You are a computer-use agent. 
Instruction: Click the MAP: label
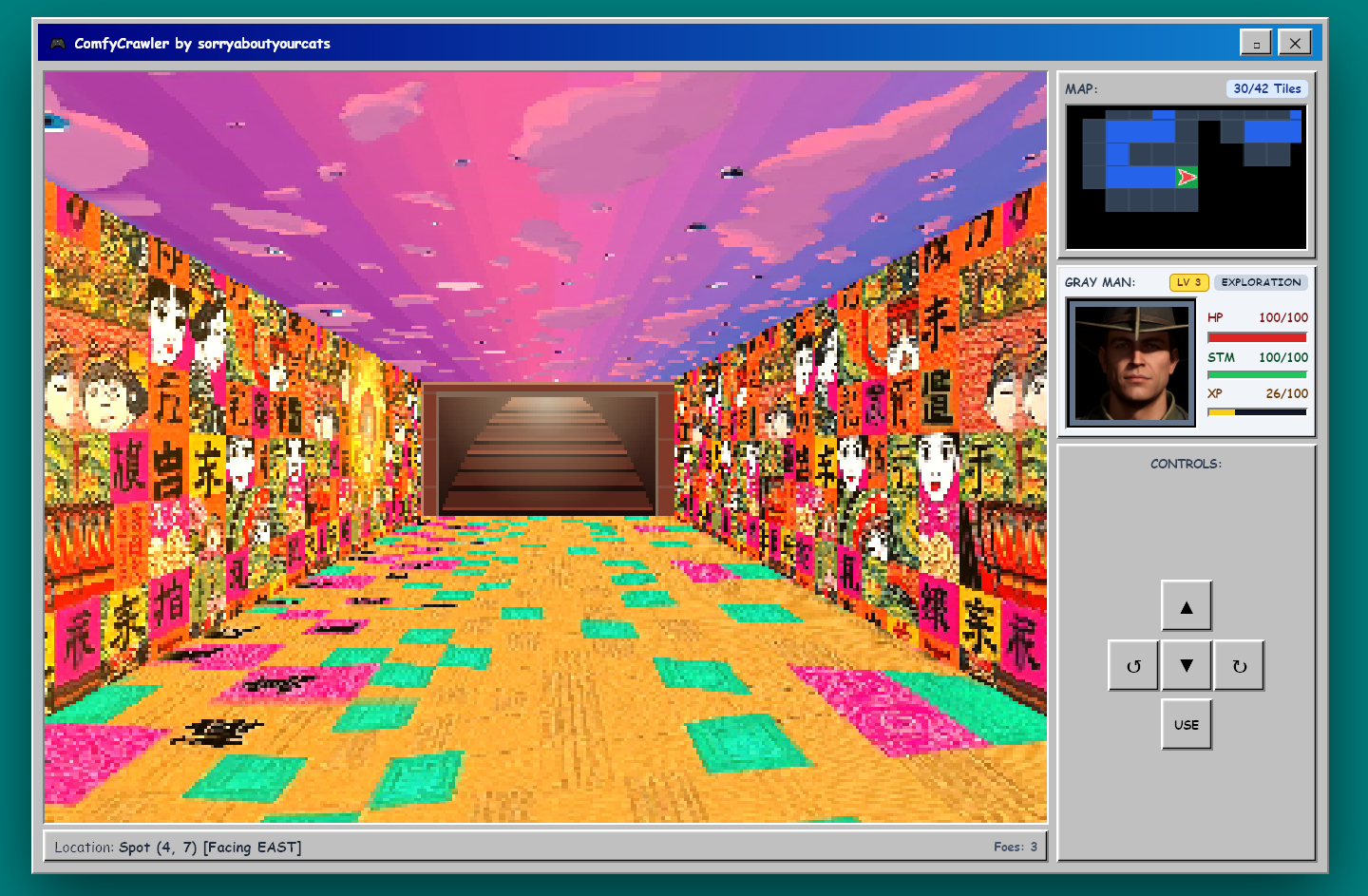(1081, 88)
